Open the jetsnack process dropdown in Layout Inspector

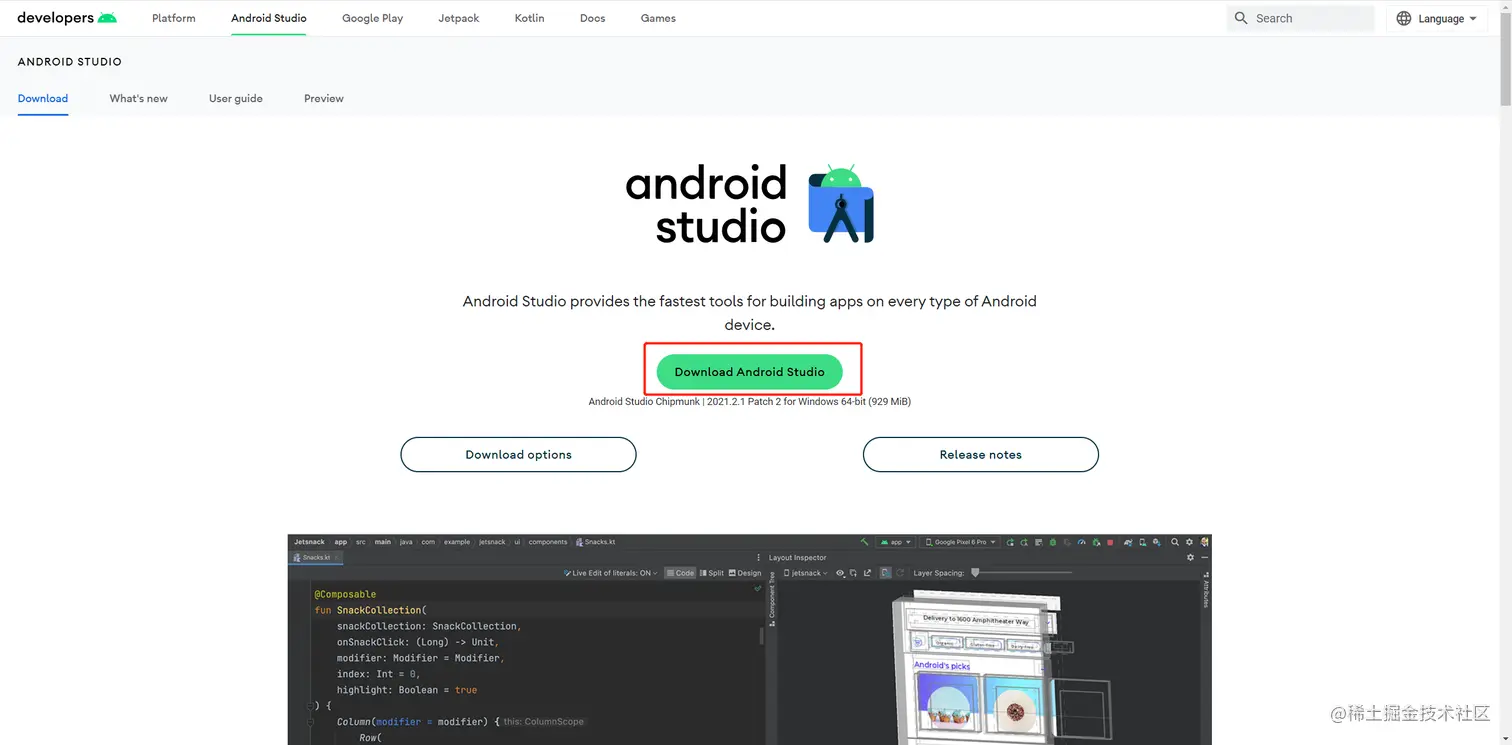pos(807,573)
